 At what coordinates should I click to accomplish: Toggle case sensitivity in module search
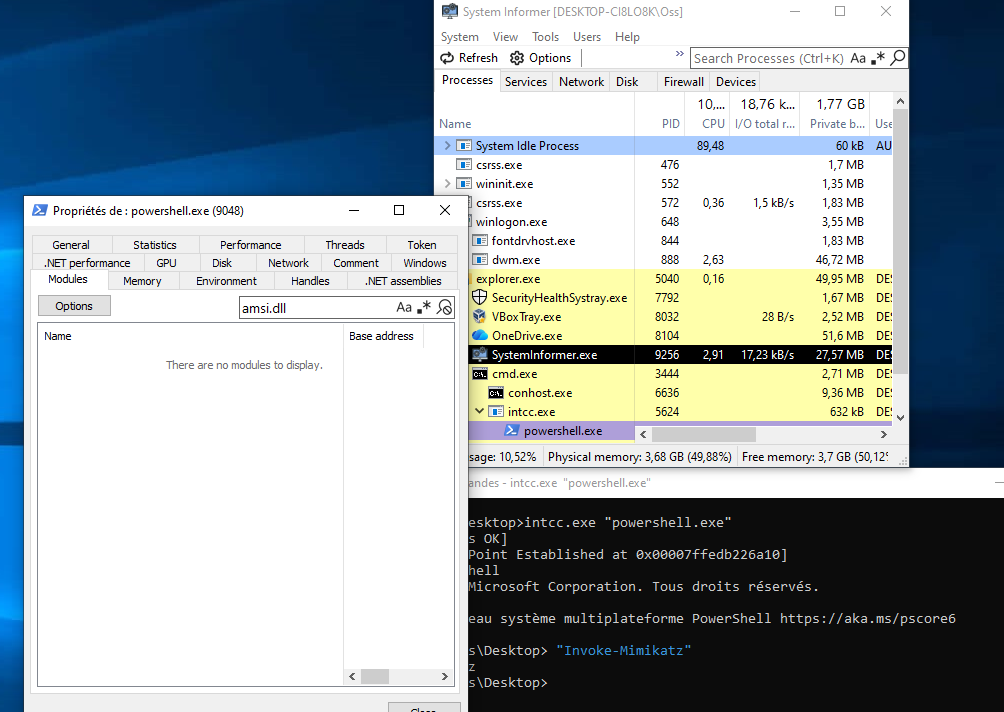click(x=403, y=307)
